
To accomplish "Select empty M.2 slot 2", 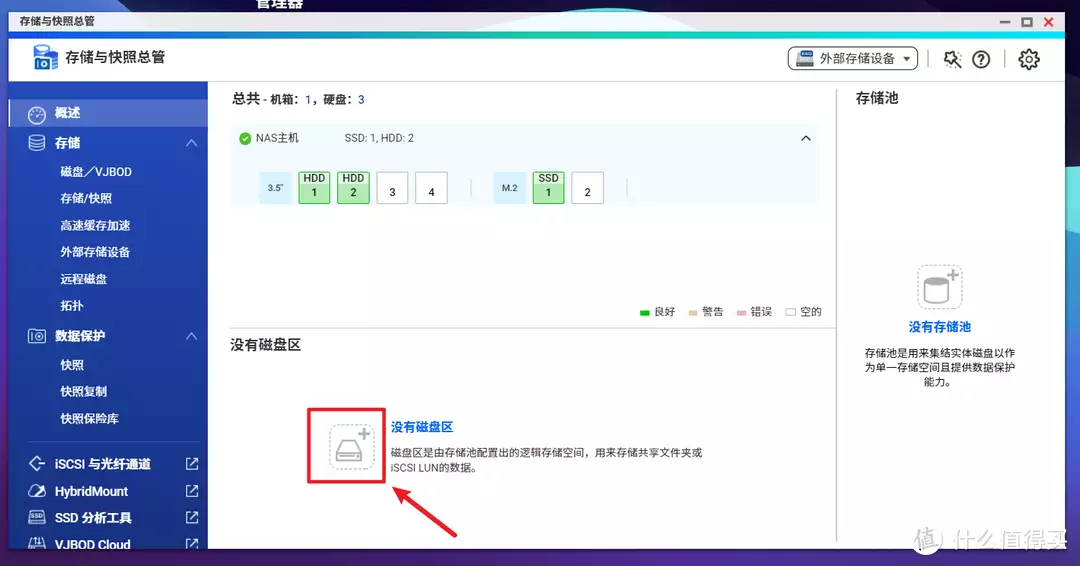I will coord(588,188).
